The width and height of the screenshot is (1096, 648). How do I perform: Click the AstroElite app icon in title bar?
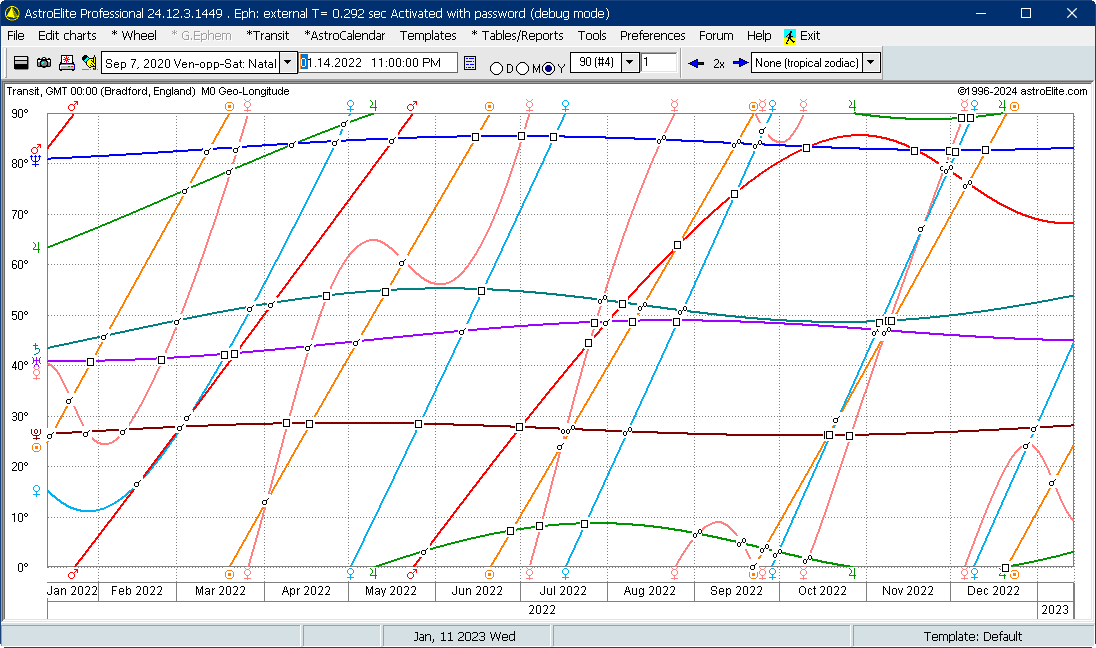point(11,13)
